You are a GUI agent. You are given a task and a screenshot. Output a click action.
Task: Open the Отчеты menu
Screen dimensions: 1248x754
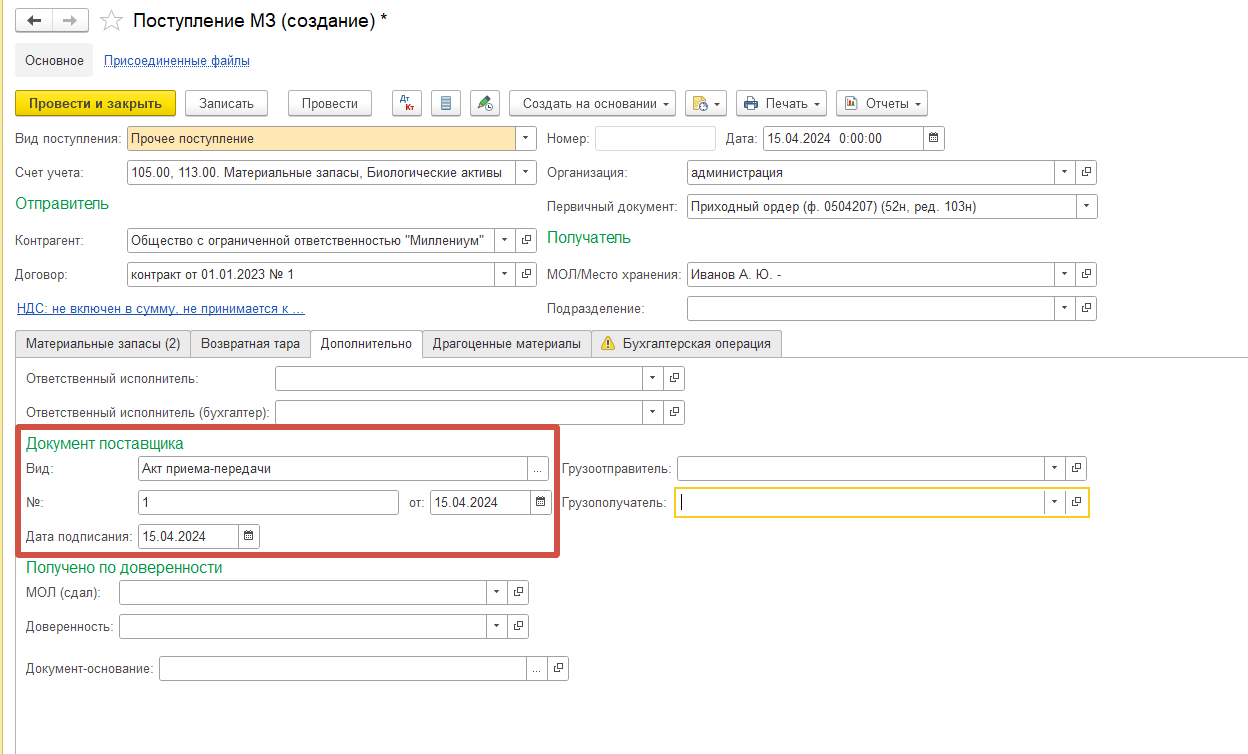(x=882, y=103)
